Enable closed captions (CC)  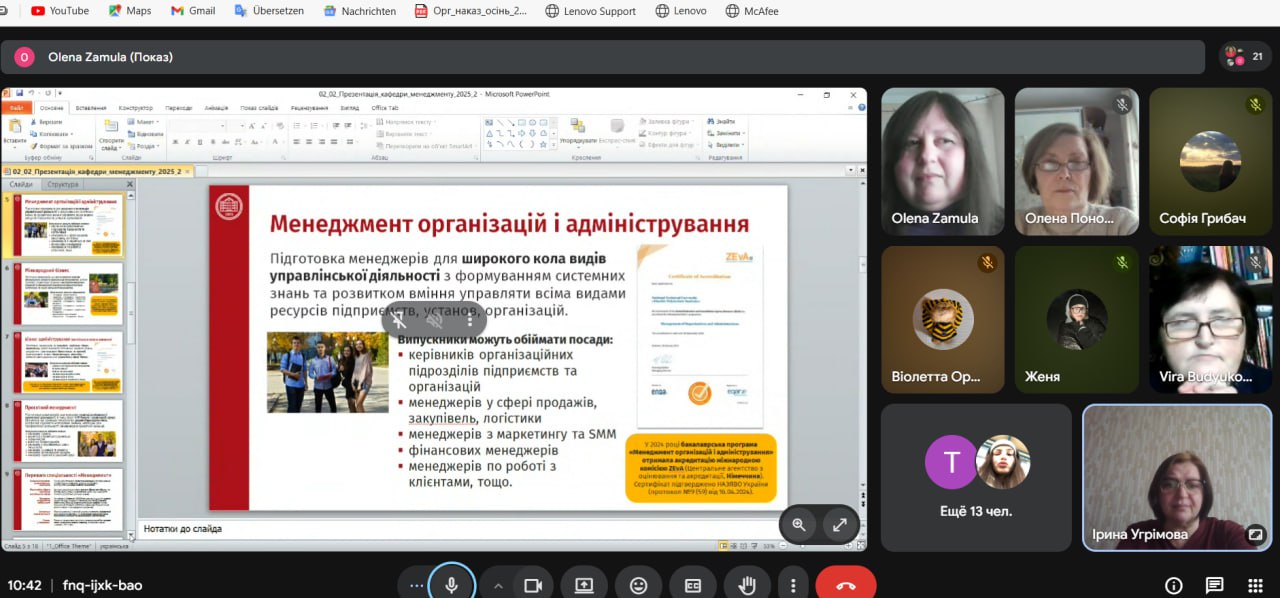pyautogui.click(x=693, y=585)
